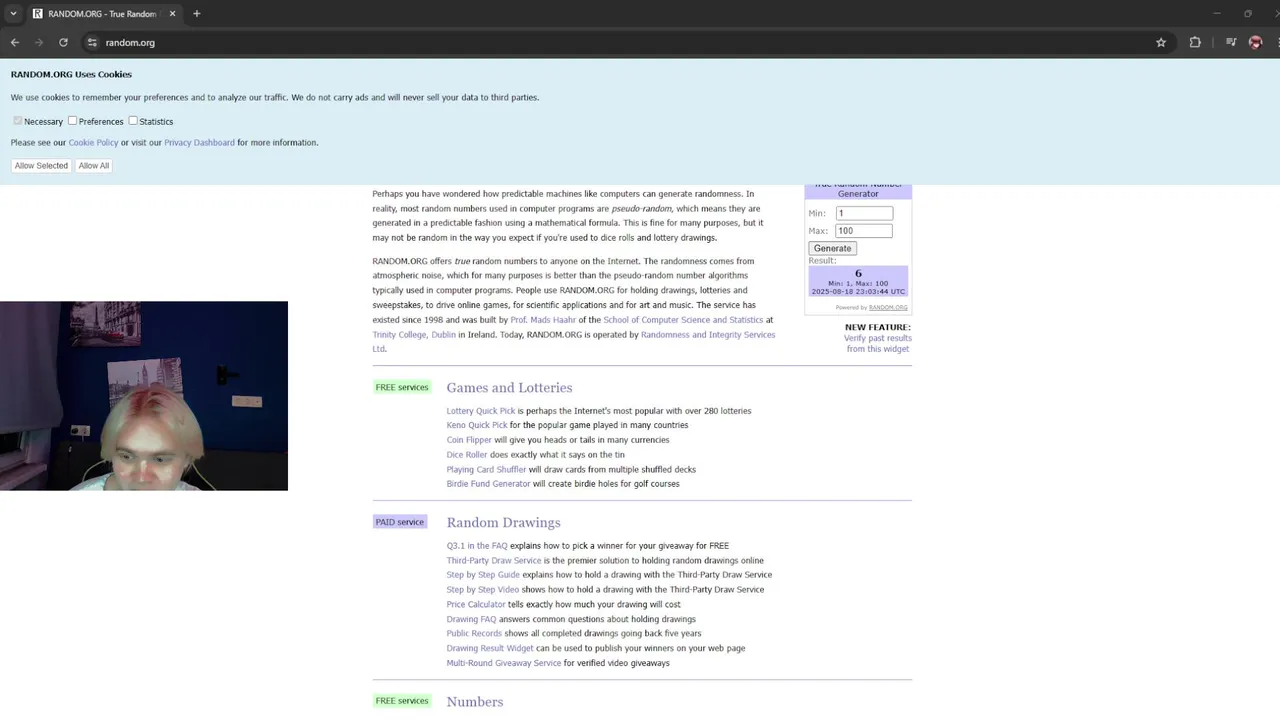The width and height of the screenshot is (1280, 720).
Task: Select the RANDOM.ORG - True Random tab
Action: pos(104,14)
